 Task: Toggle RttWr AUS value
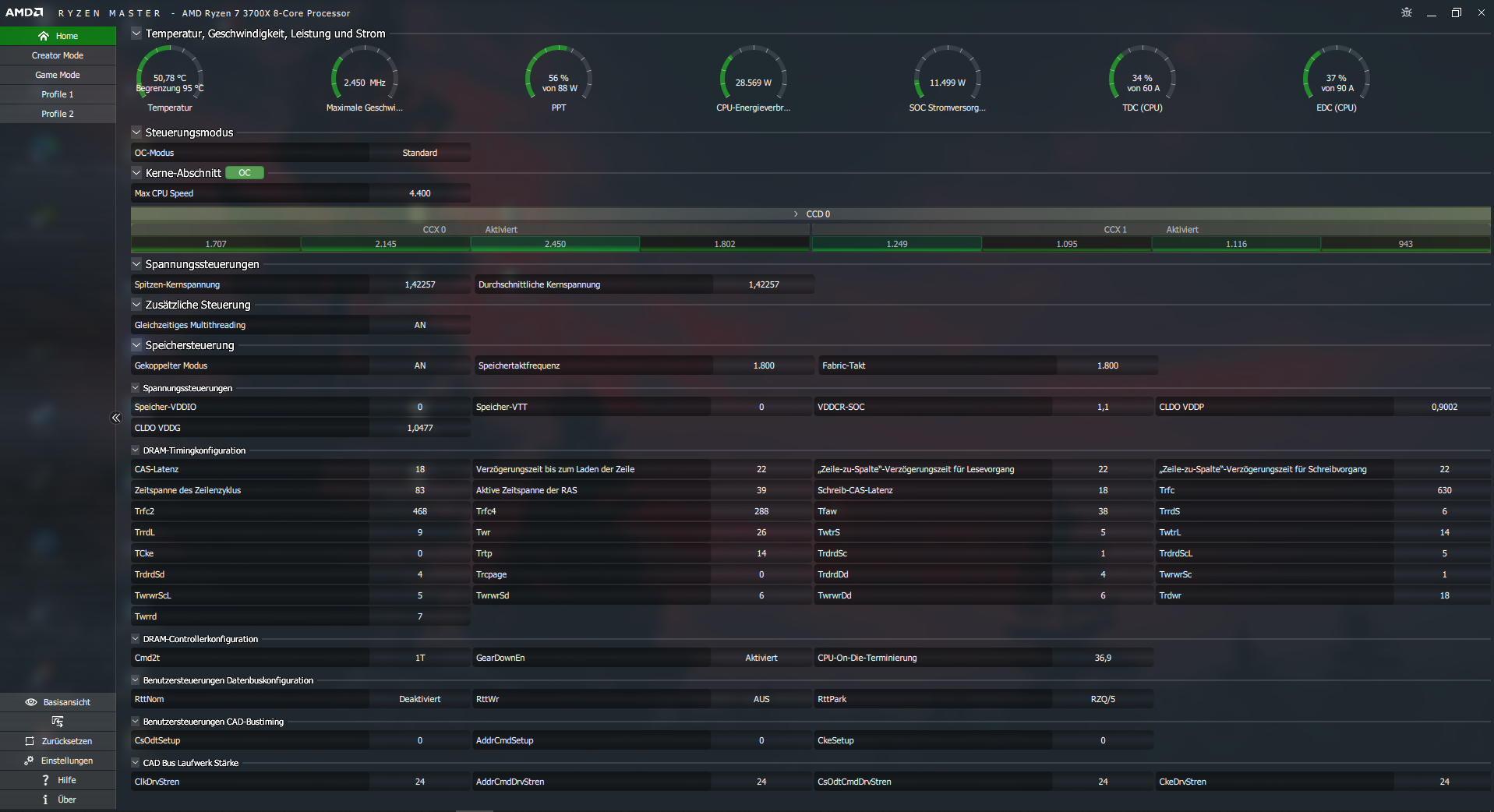click(761, 699)
